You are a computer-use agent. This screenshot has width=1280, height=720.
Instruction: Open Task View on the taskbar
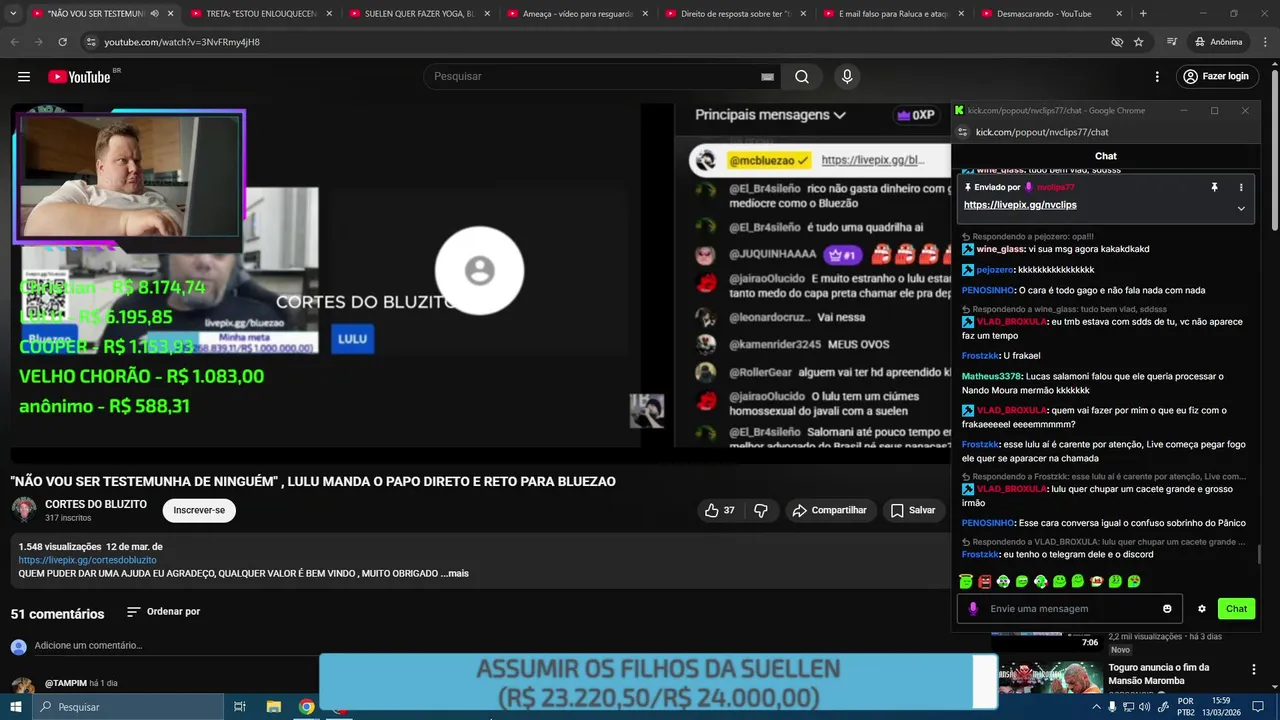click(x=240, y=707)
